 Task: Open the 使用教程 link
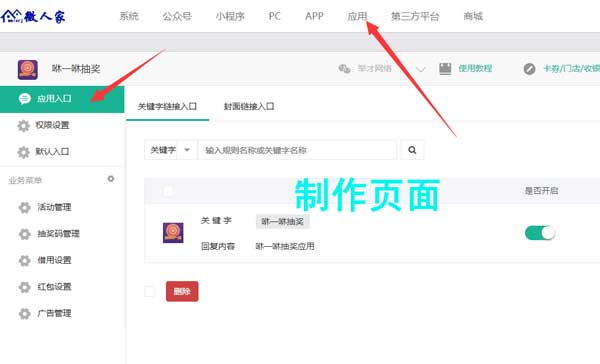point(475,69)
